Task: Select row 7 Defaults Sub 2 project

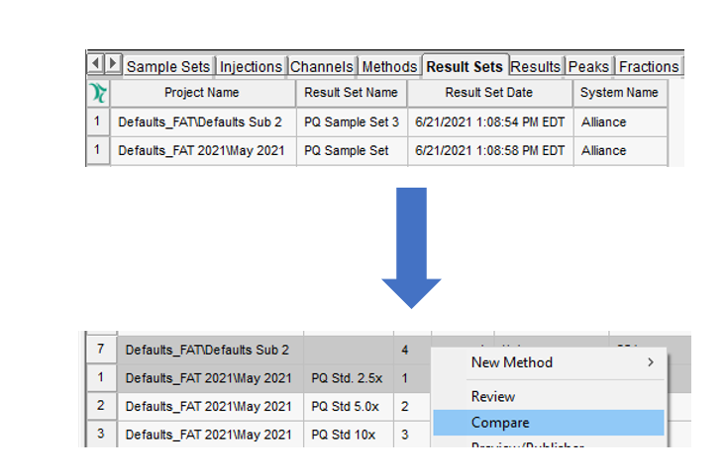Action: click(x=208, y=350)
